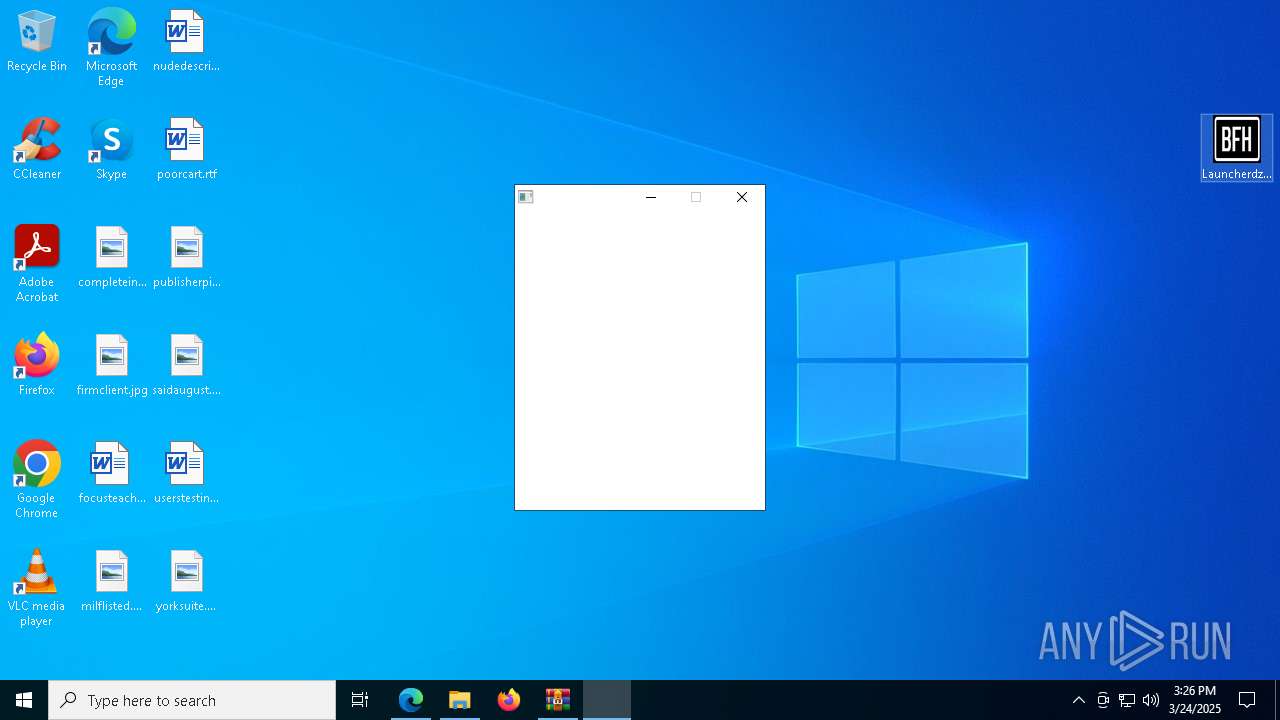Activate the blank window's taskbar button

pos(607,700)
